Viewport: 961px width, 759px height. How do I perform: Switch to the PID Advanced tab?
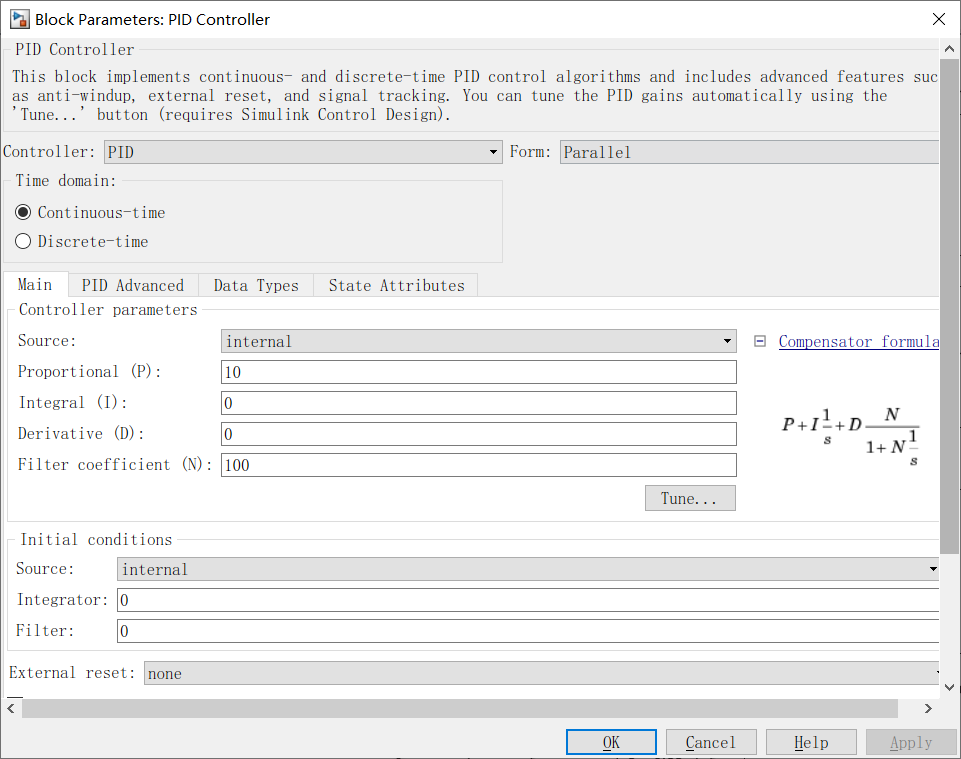point(133,286)
